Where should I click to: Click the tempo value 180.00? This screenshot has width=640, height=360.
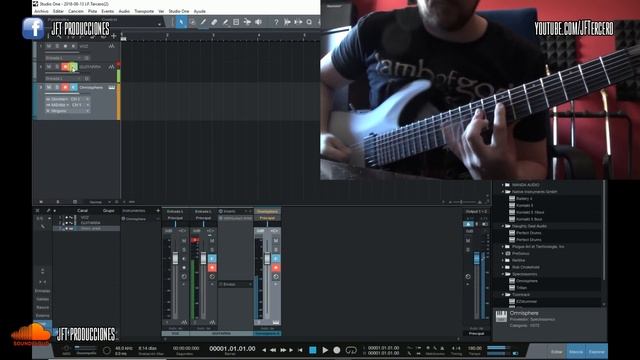pyautogui.click(x=474, y=349)
